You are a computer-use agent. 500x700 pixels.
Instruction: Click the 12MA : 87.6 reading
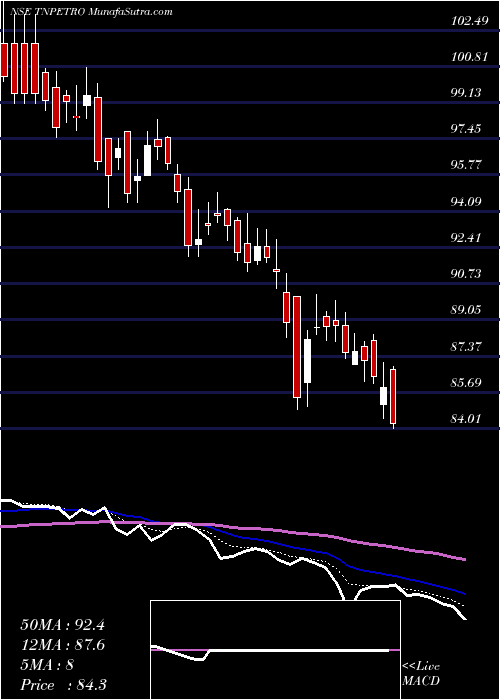(62, 645)
